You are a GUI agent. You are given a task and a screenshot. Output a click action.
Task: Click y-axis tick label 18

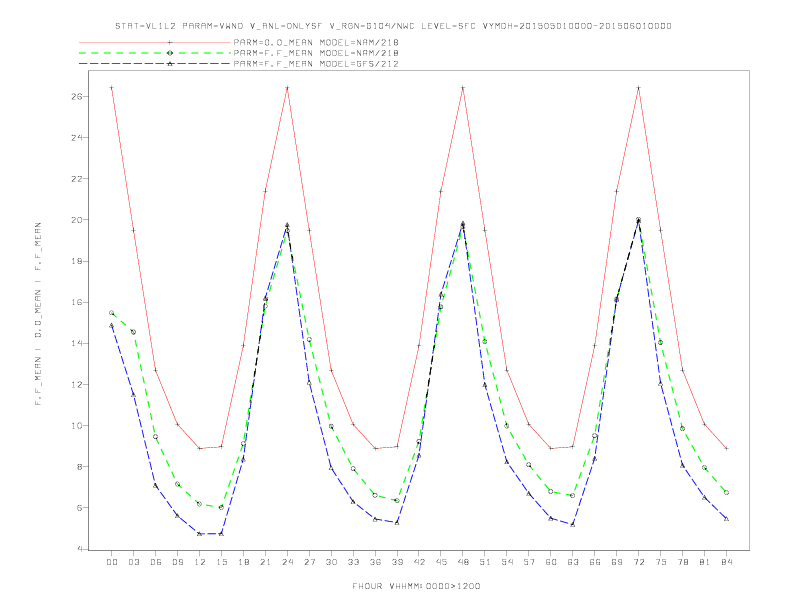pyautogui.click(x=77, y=261)
